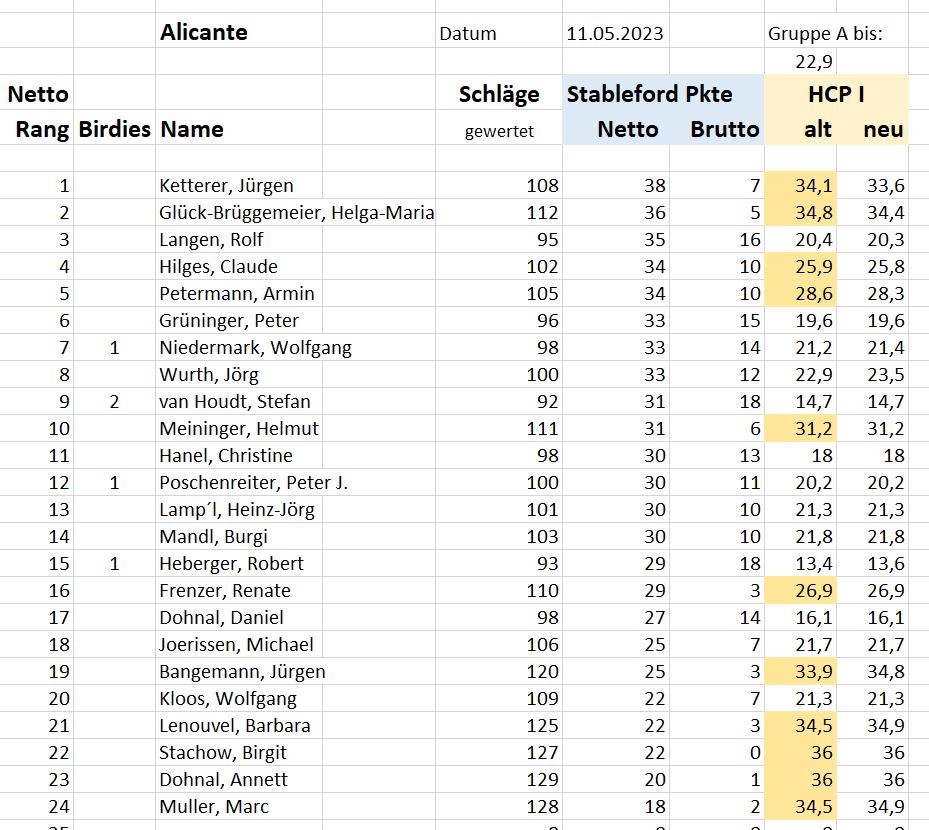Select Glück-Brüggemeier, Helga-Maria name cell
Image resolution: width=929 pixels, height=830 pixels.
[295, 212]
